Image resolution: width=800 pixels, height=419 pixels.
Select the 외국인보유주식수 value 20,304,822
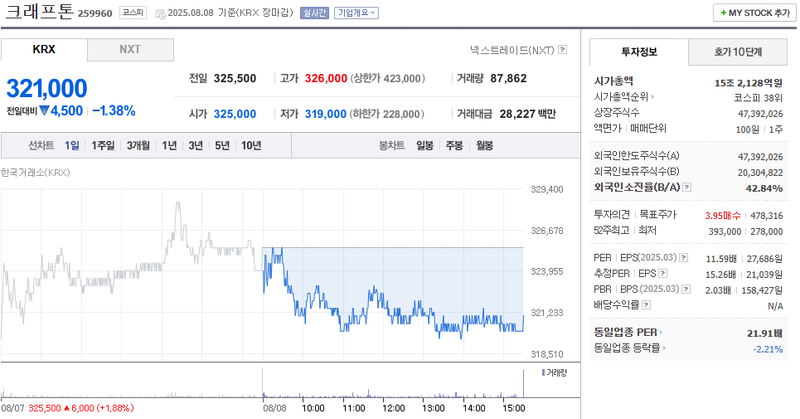point(760,173)
